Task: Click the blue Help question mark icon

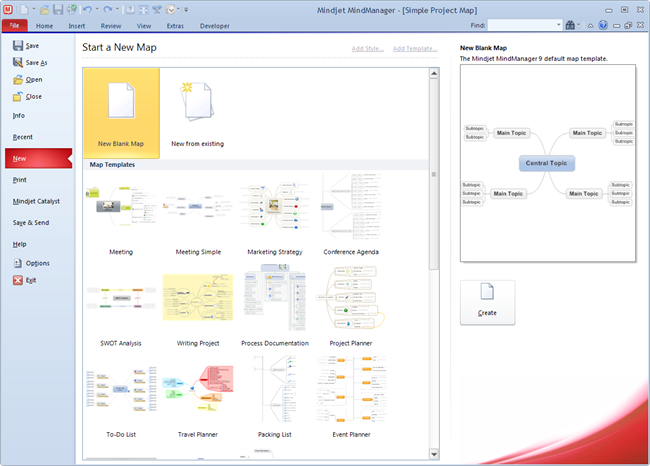Action: [603, 25]
